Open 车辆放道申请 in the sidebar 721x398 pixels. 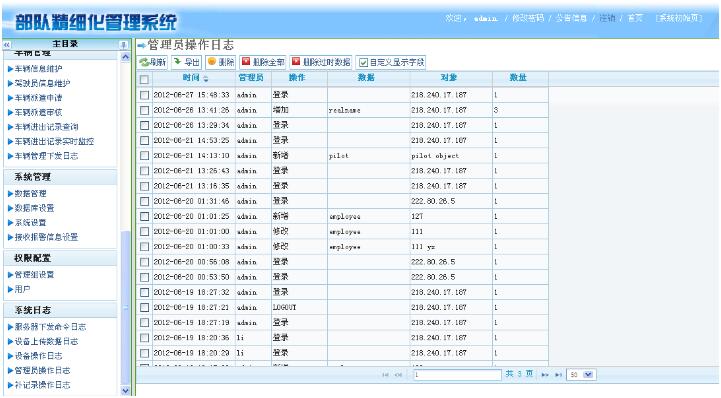39,97
